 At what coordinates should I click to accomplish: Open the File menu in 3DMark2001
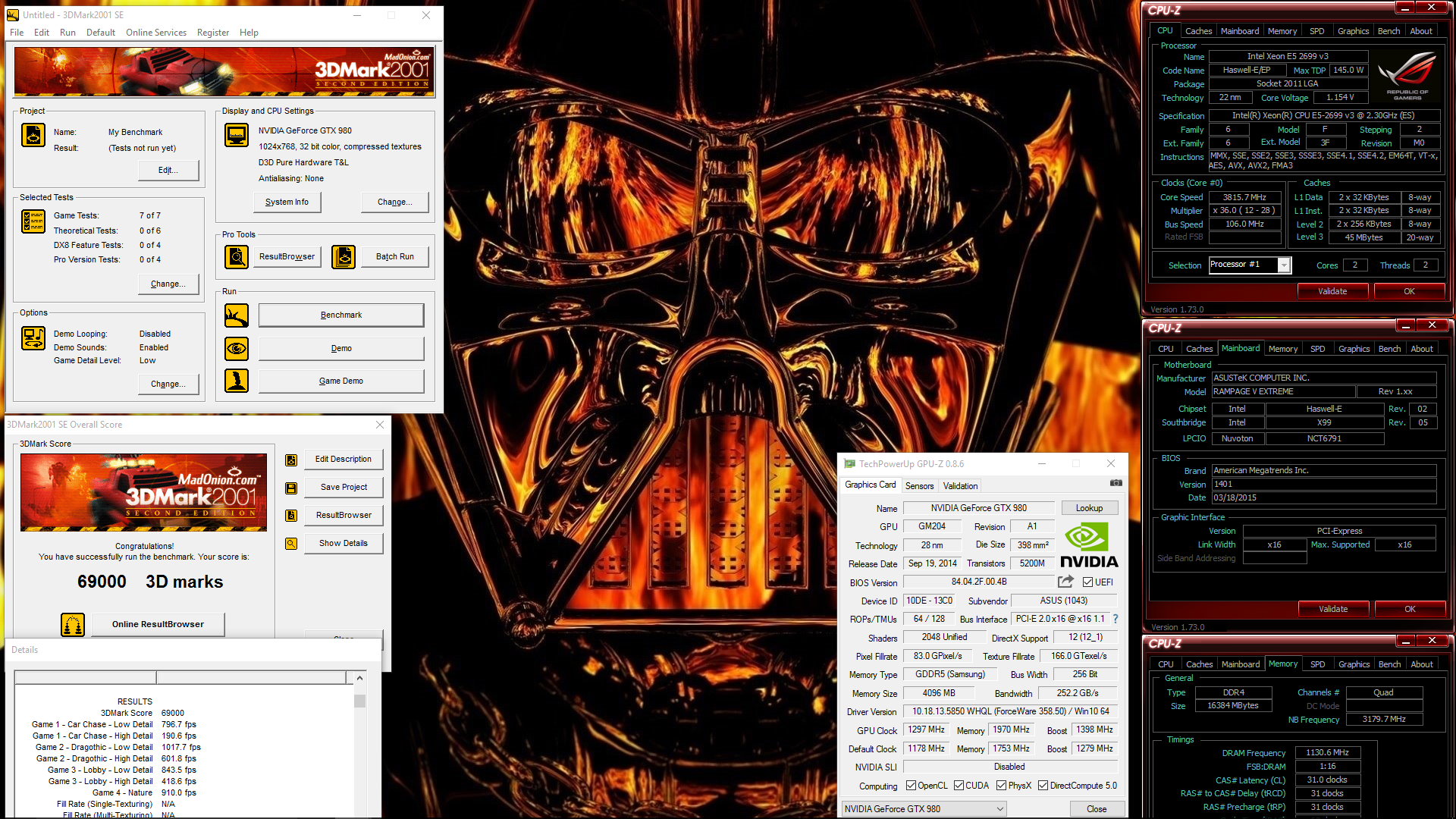point(17,33)
